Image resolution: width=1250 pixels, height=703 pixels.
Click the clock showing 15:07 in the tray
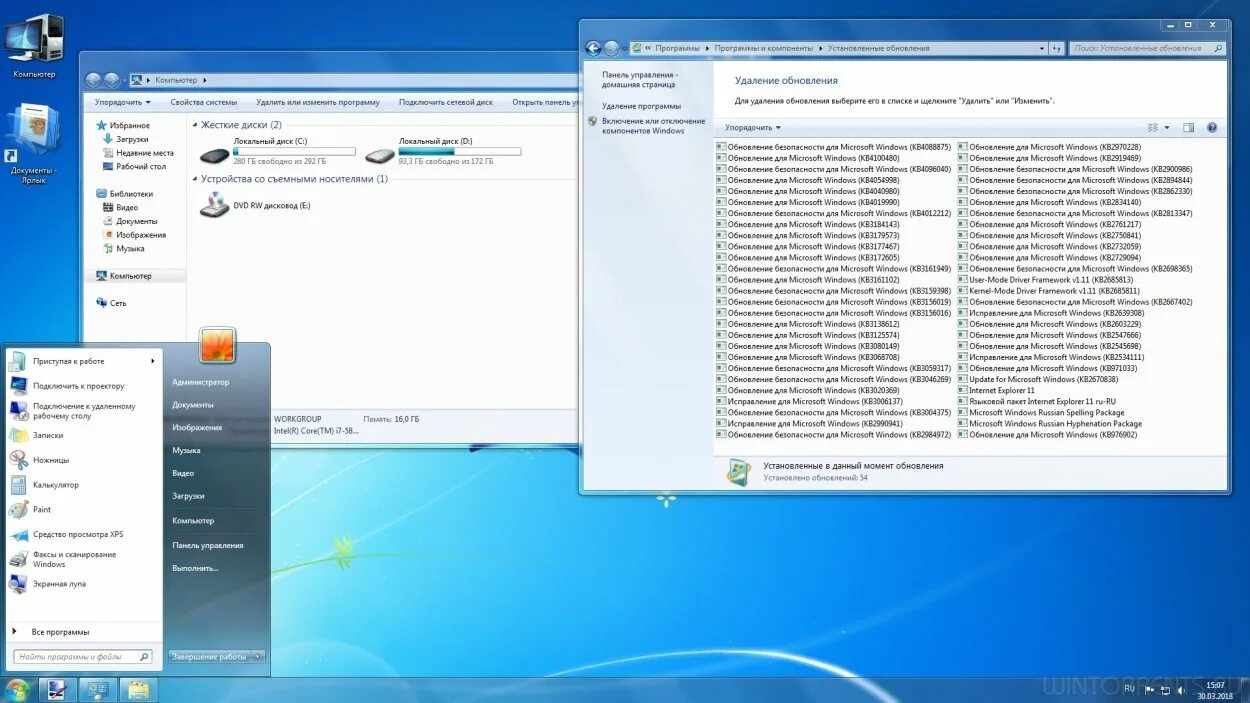tap(1215, 685)
